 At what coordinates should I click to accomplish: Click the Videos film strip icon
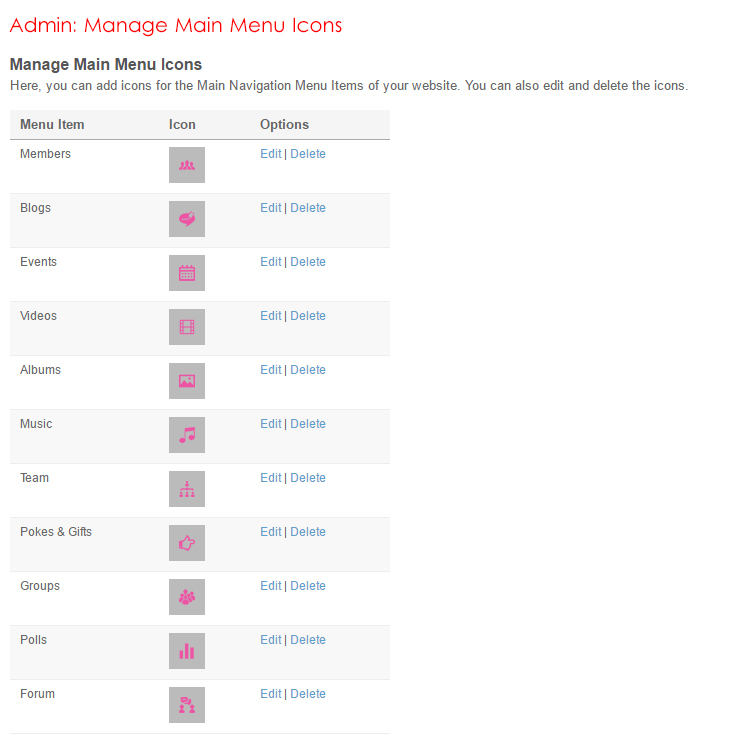187,327
